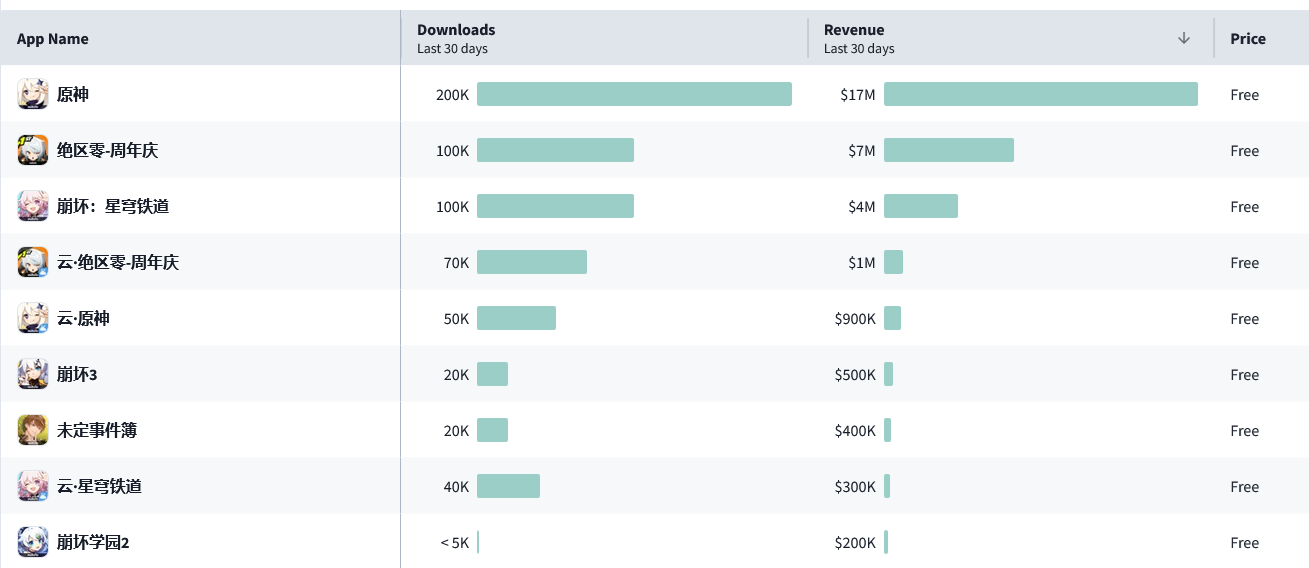Click the 崩坏：星穹铁道 app icon
This screenshot has width=1309, height=568.
pos(33,206)
